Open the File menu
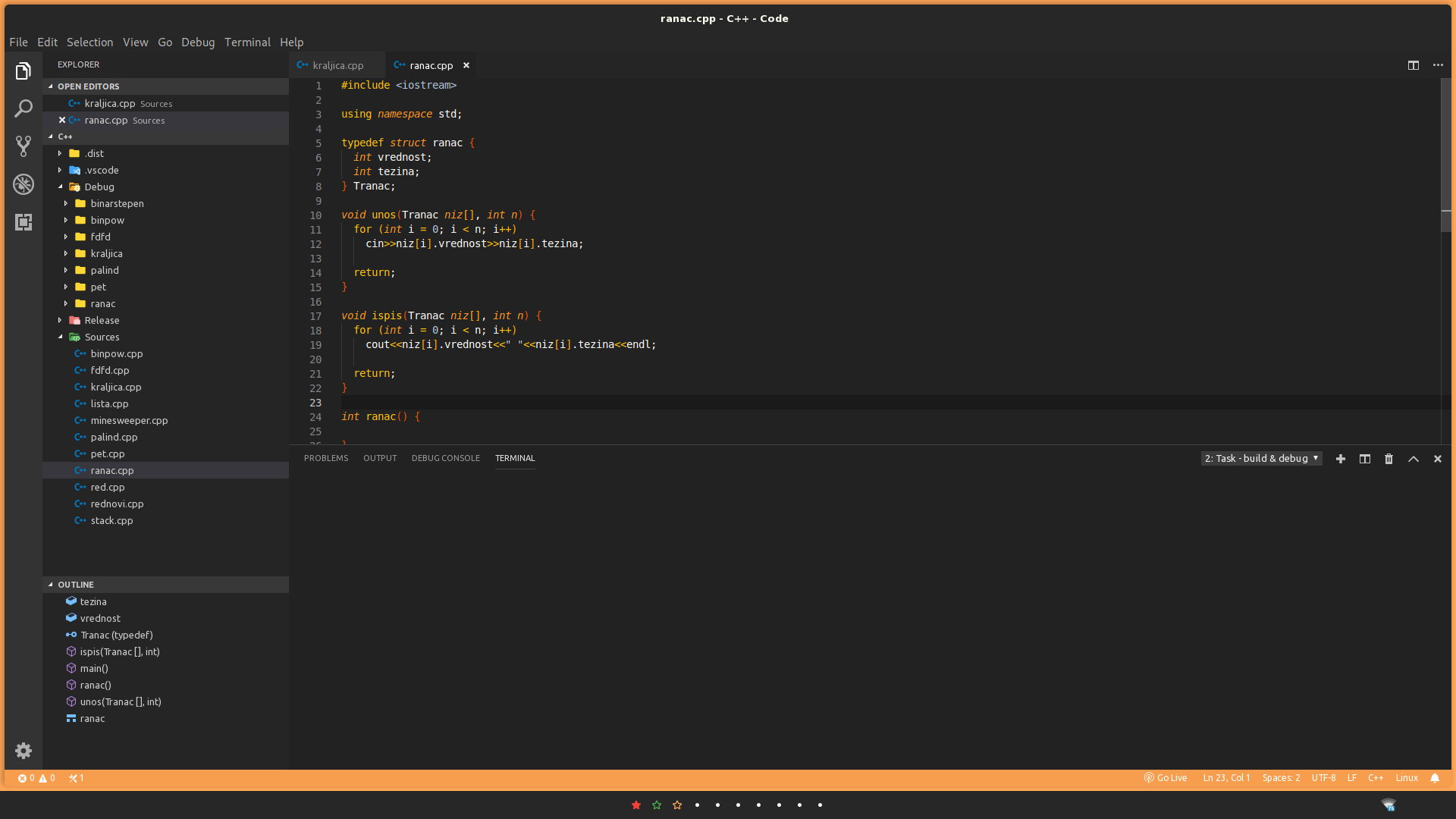This screenshot has height=819, width=1456. (18, 42)
